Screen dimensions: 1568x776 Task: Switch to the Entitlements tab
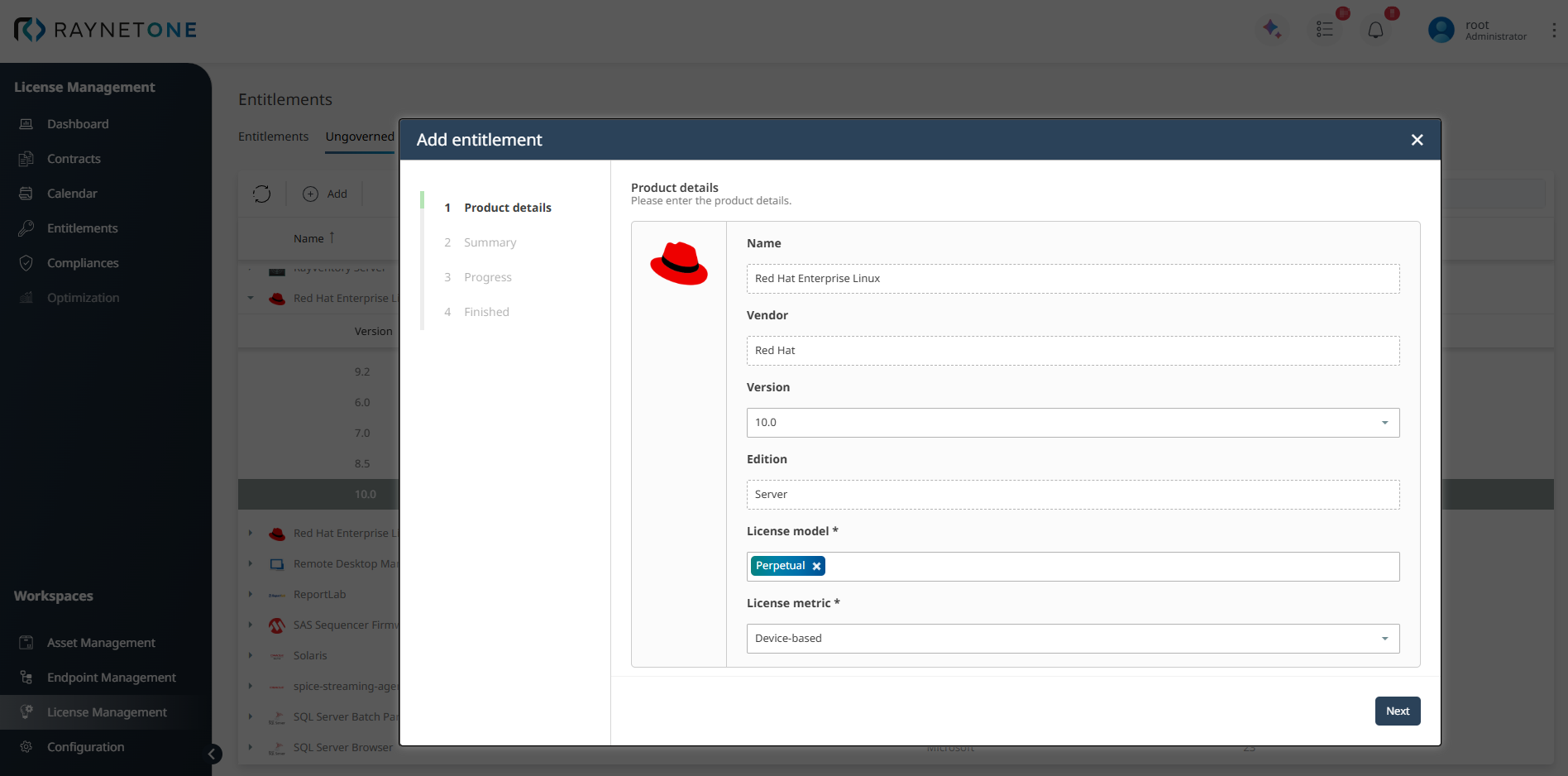click(273, 137)
